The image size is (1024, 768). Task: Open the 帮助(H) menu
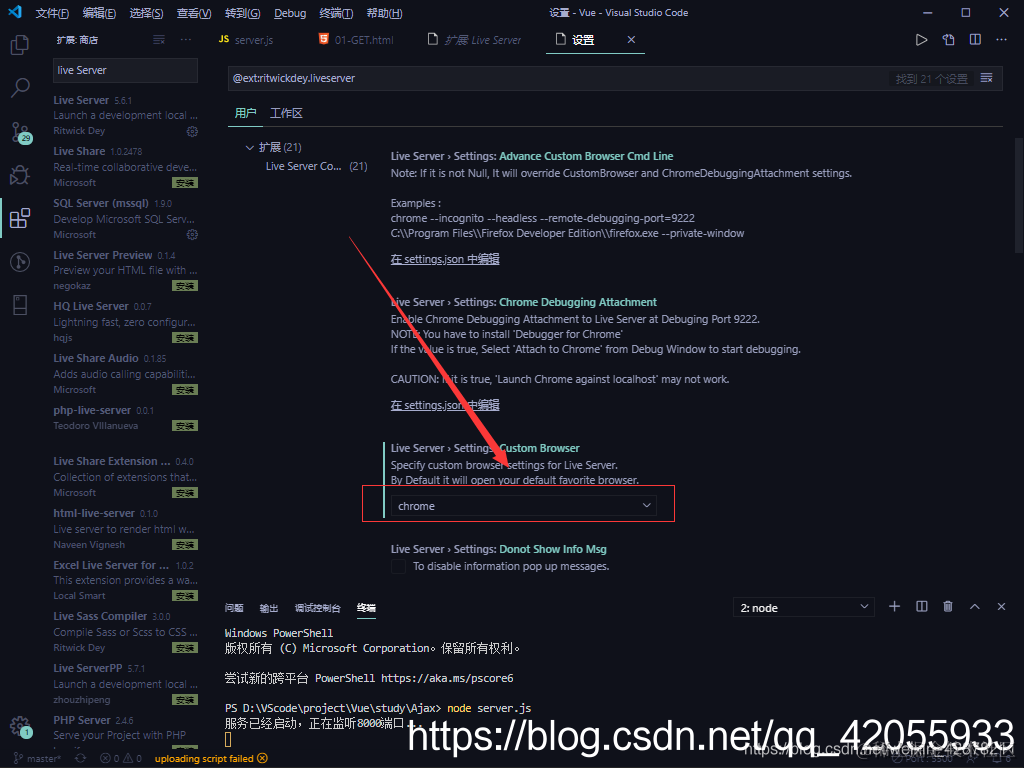pyautogui.click(x=384, y=13)
